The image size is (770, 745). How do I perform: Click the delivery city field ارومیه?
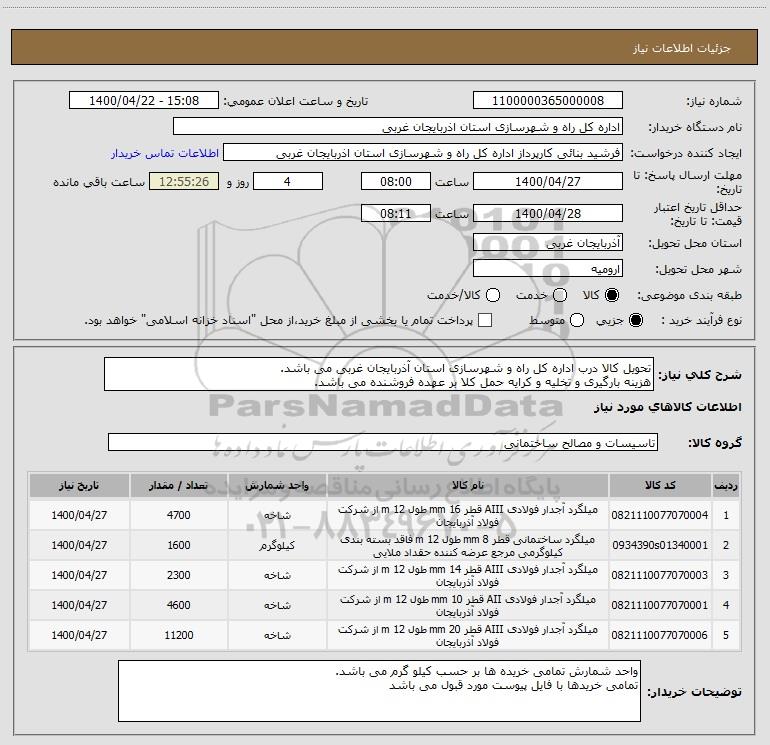[x=548, y=269]
